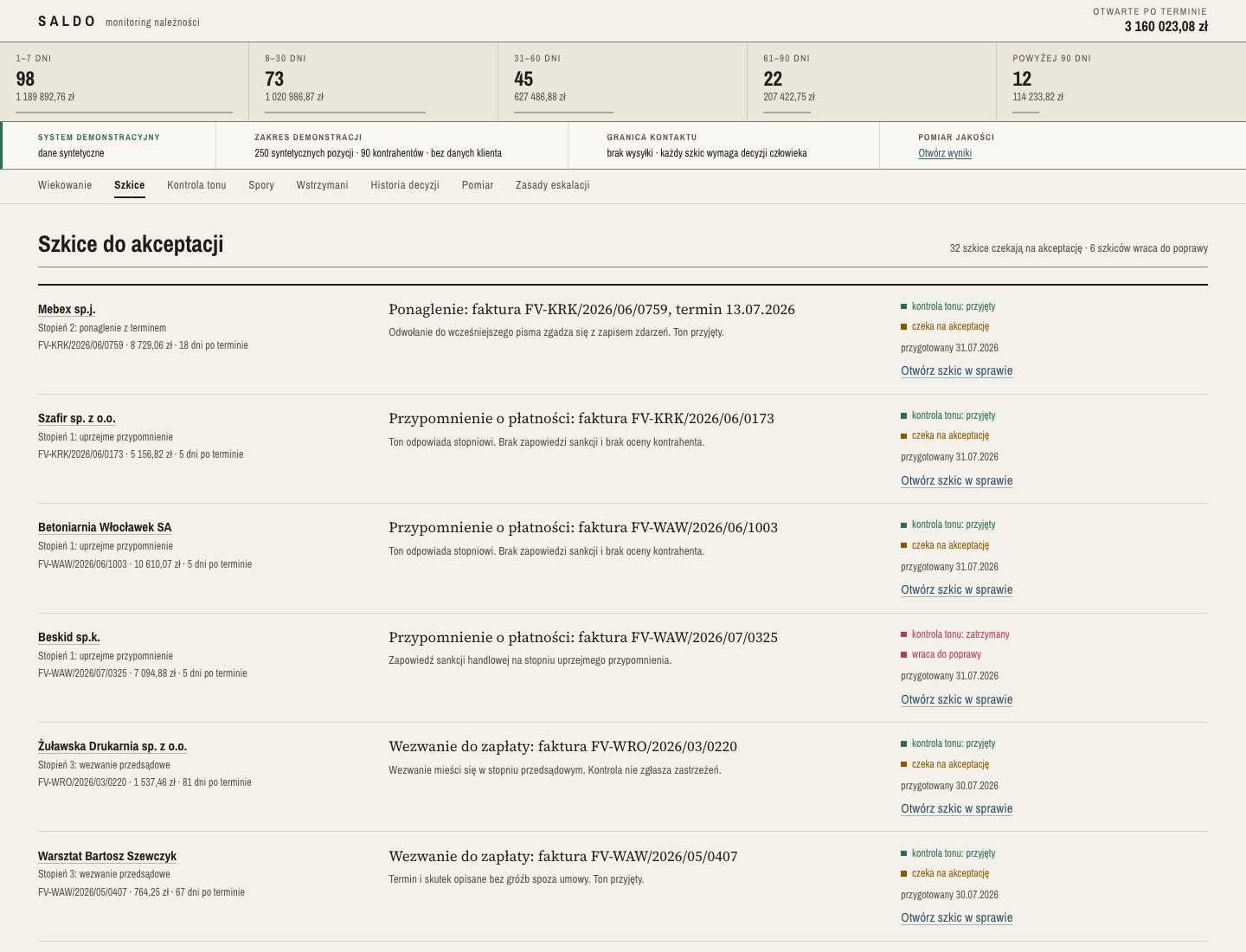The image size is (1246, 952).
Task: Open contractor Szafir sp. z o.o.
Action: pos(77,418)
